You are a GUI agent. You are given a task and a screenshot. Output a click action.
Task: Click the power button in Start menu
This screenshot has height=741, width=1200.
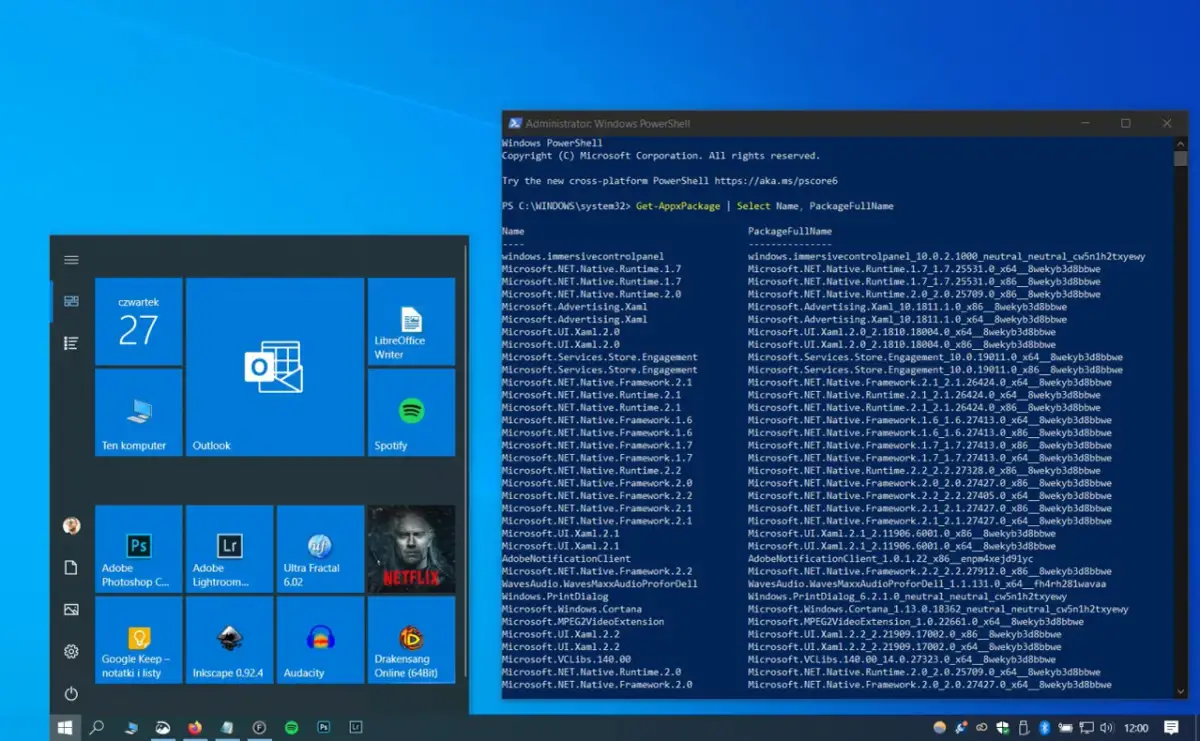pos(70,693)
